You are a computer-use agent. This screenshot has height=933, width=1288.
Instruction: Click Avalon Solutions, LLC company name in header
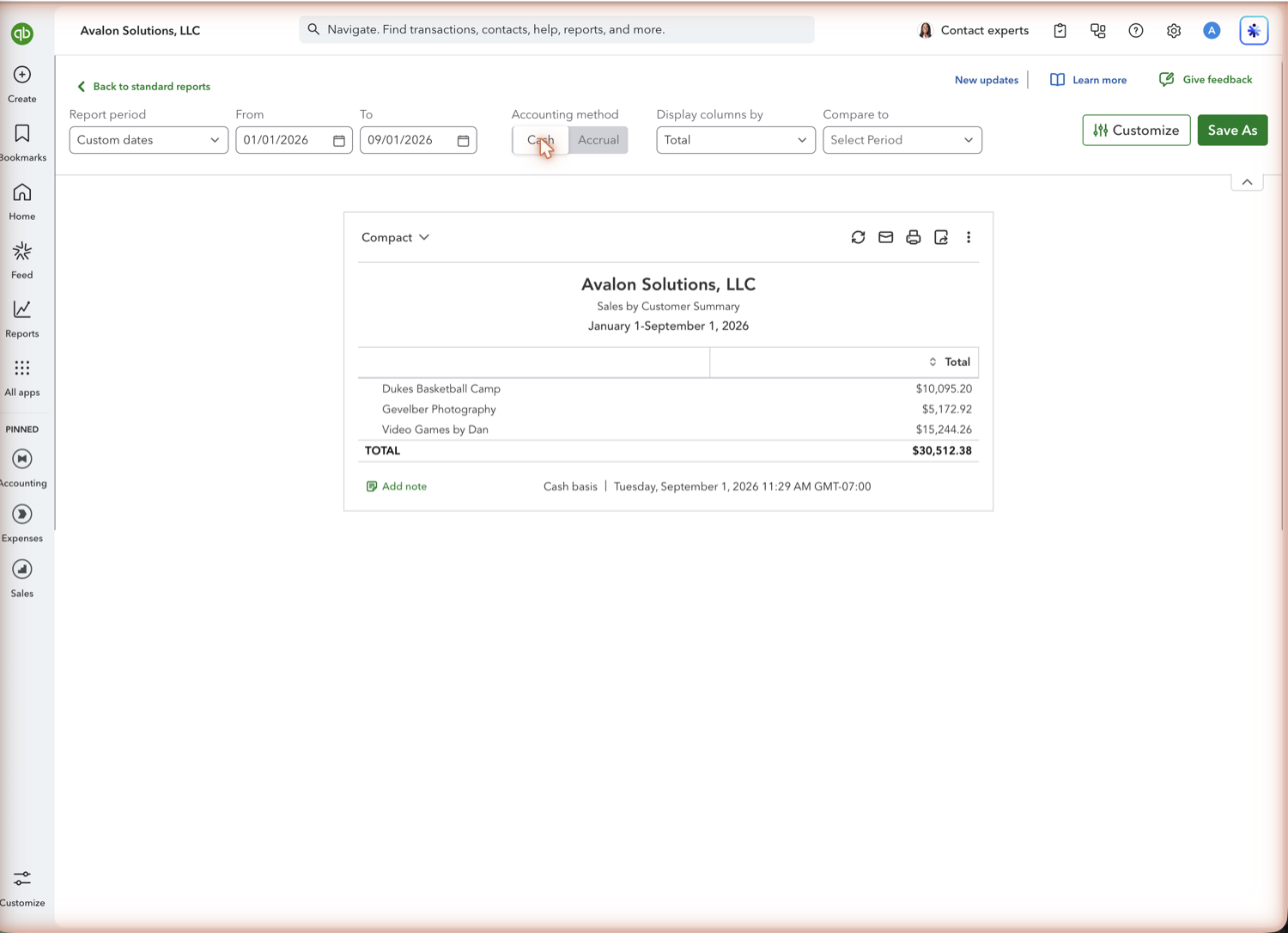(140, 31)
